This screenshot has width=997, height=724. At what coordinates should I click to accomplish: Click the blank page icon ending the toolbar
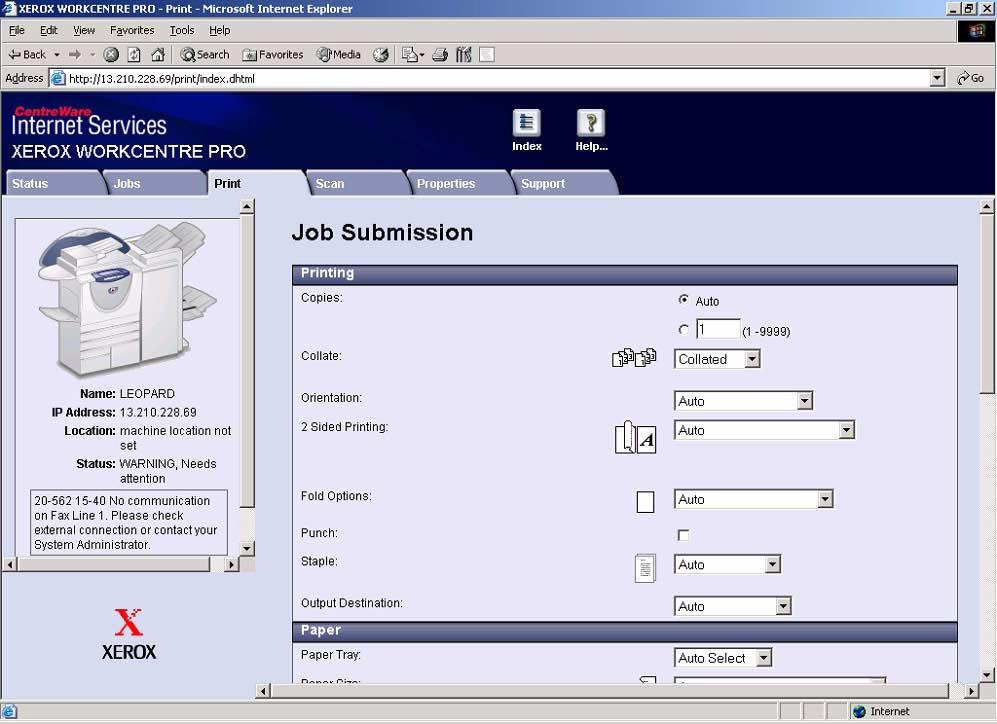click(x=487, y=55)
